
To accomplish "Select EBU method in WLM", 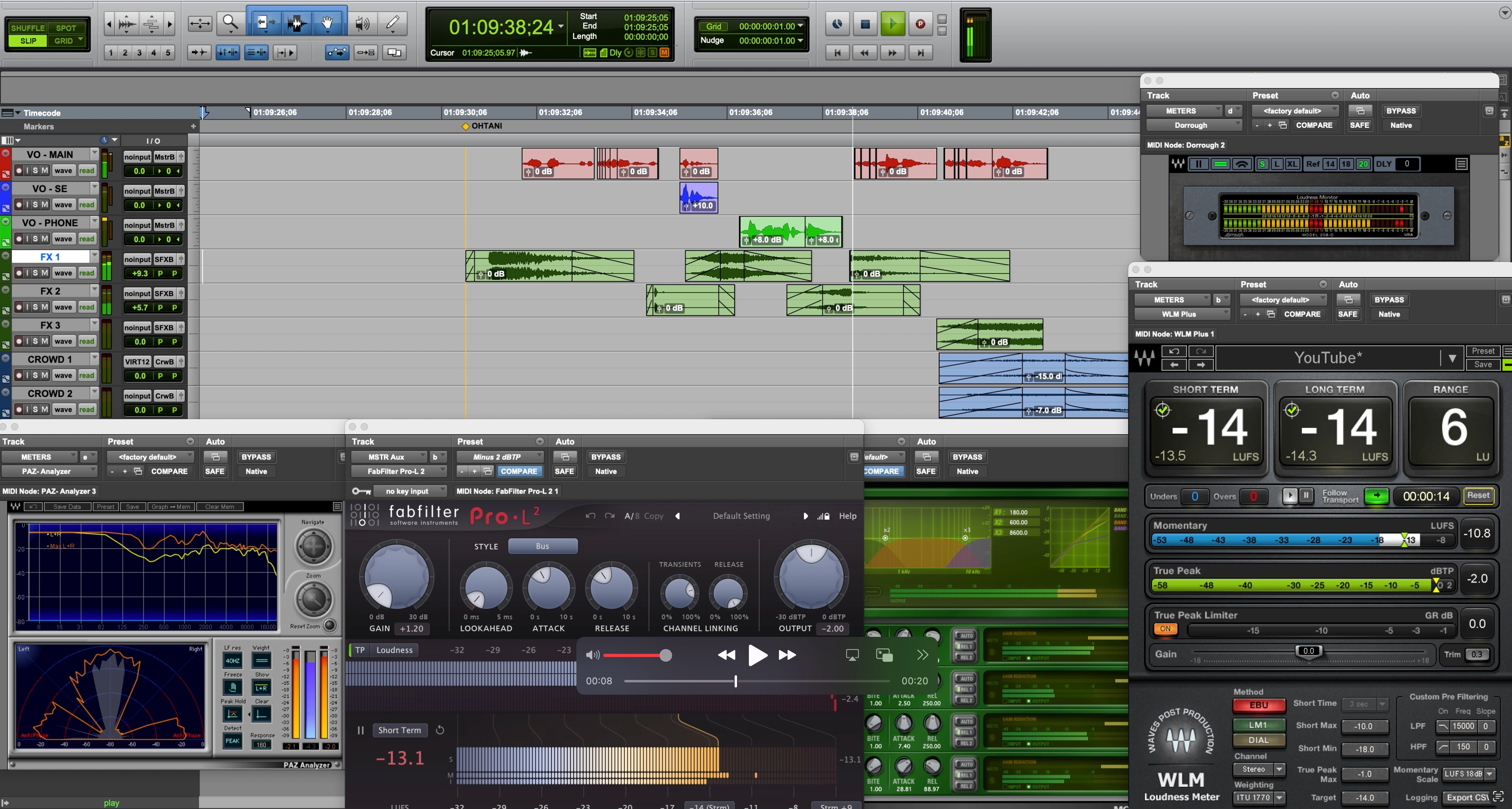I will point(1258,705).
